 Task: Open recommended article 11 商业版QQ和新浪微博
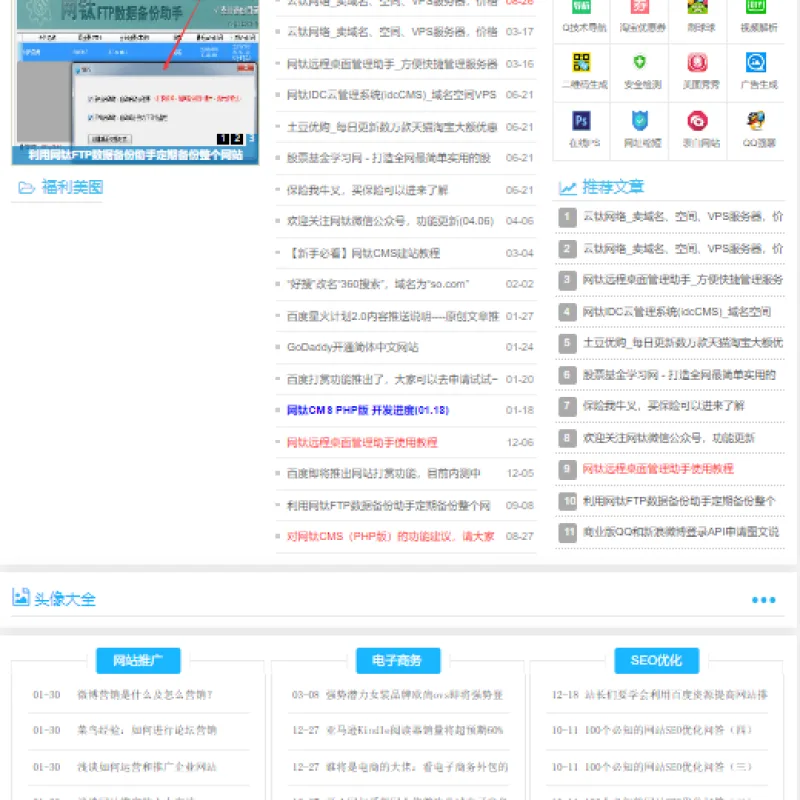(x=681, y=532)
